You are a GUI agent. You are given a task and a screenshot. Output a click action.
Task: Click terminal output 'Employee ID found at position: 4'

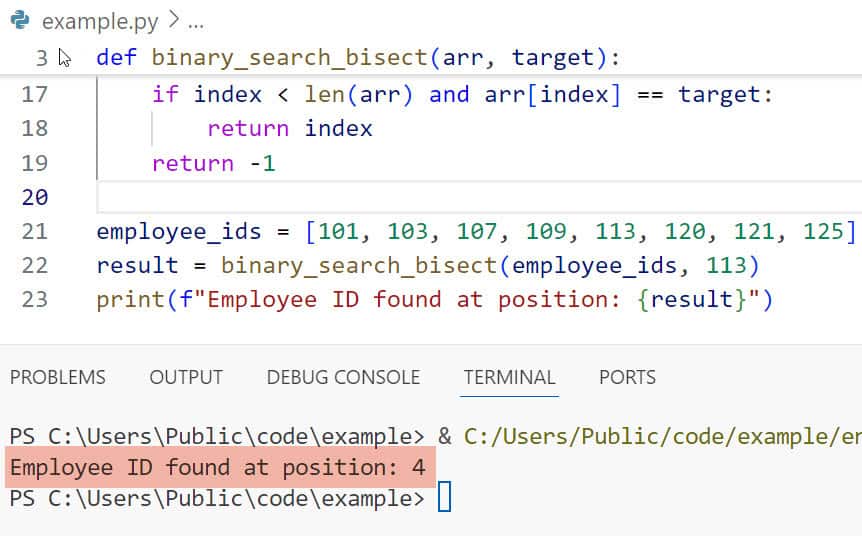click(x=218, y=468)
